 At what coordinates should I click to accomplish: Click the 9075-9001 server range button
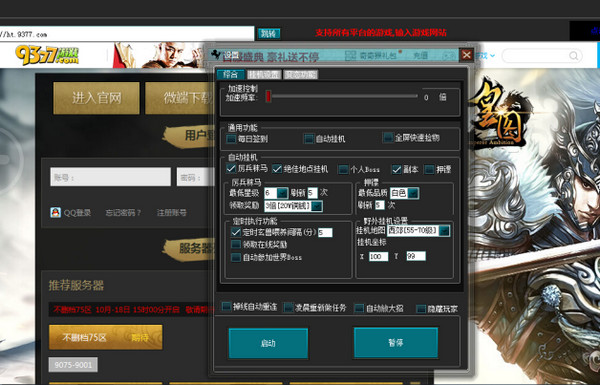73,365
